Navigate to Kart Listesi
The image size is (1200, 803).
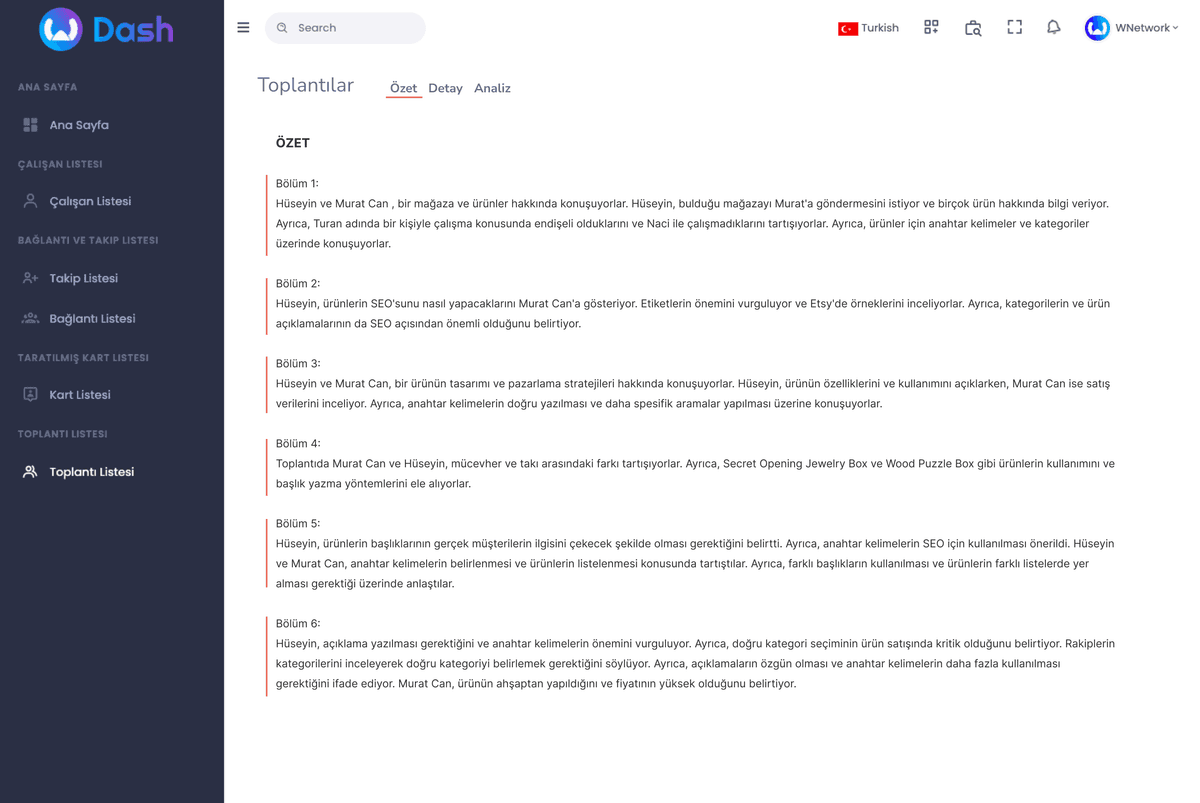pyautogui.click(x=80, y=395)
